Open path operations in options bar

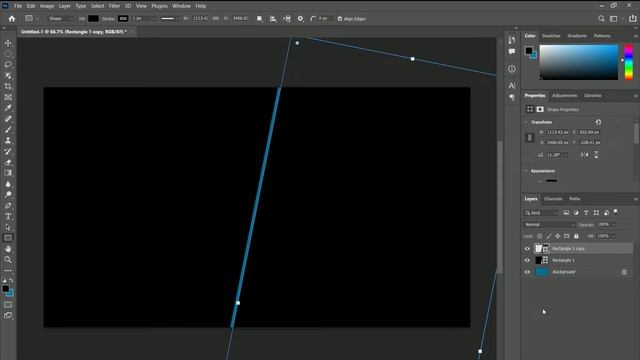(x=260, y=19)
